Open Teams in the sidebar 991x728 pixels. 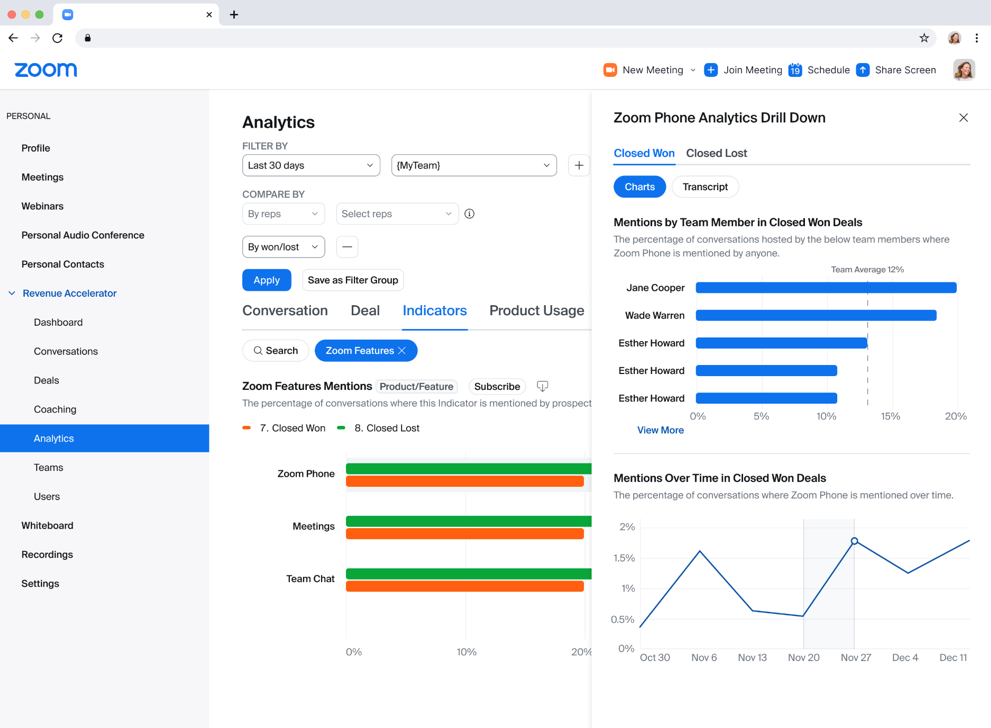tap(49, 468)
